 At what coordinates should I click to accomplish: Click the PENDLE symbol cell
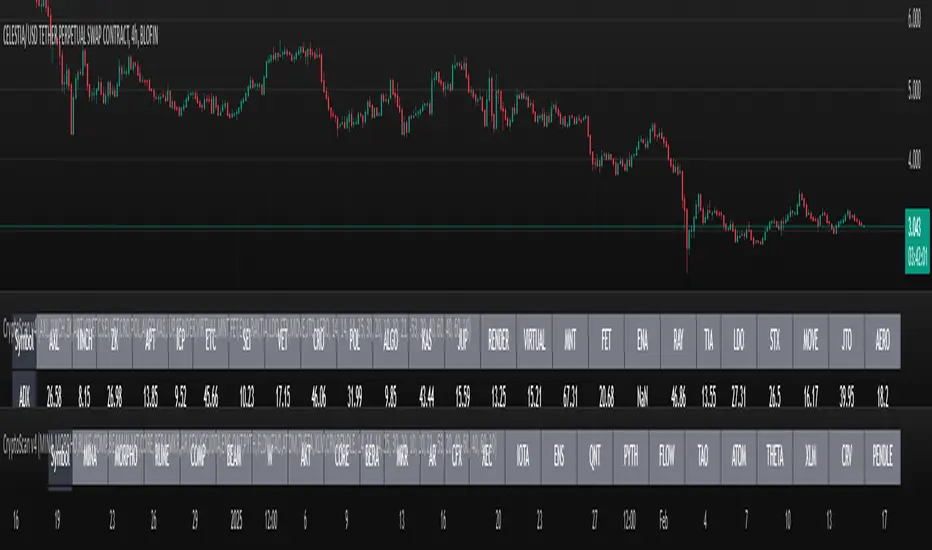click(882, 451)
